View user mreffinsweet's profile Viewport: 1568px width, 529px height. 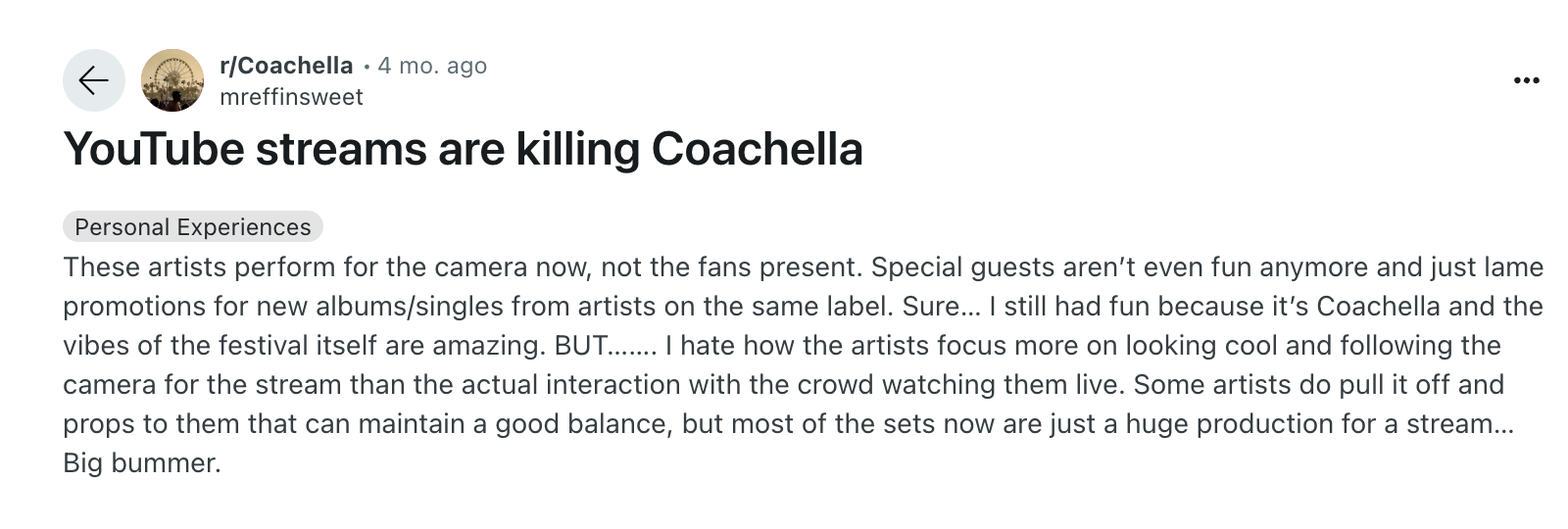[291, 97]
